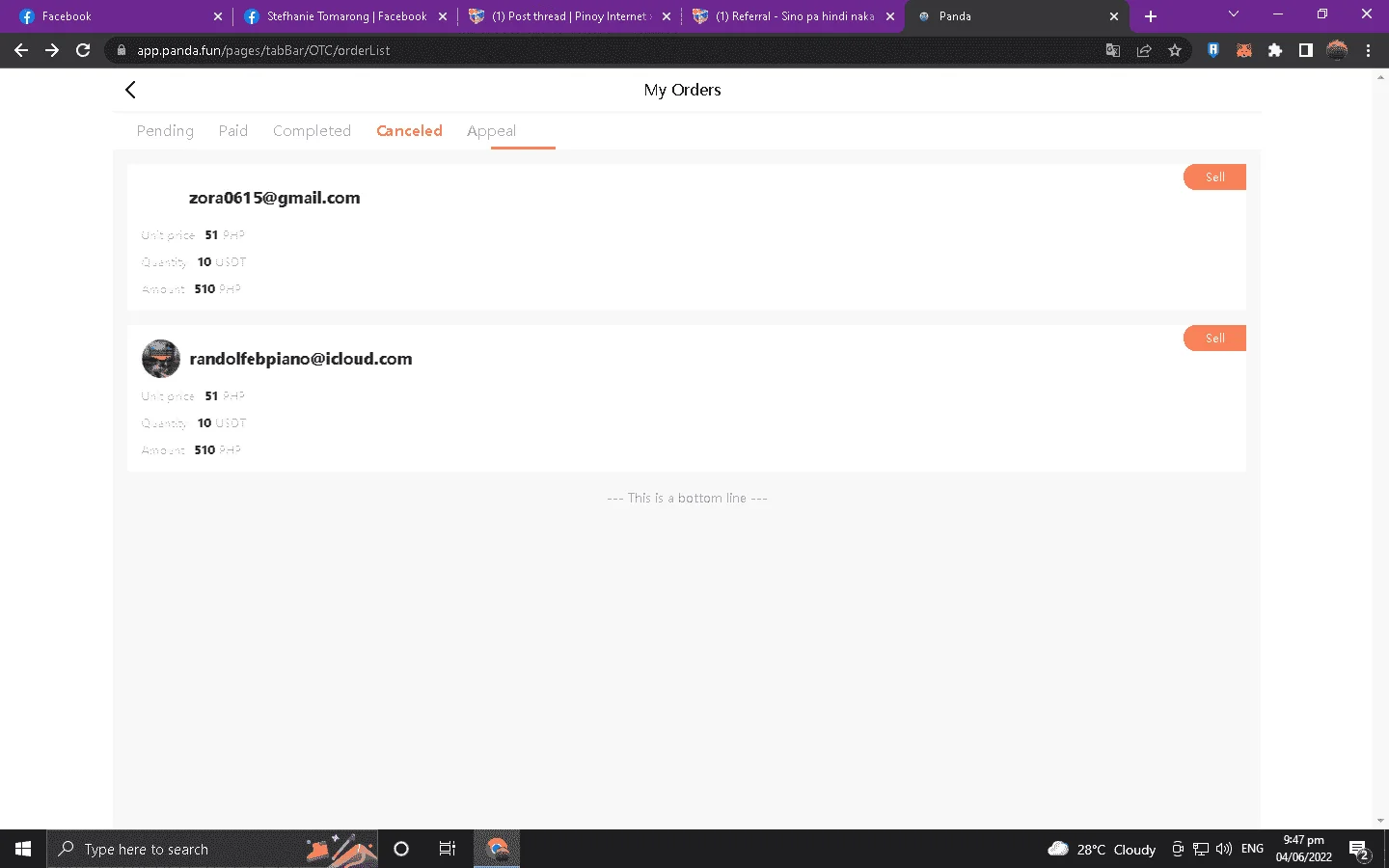Open the randolfebpiano@icloud.com order
This screenshot has width=1389, height=868.
pyautogui.click(x=686, y=398)
